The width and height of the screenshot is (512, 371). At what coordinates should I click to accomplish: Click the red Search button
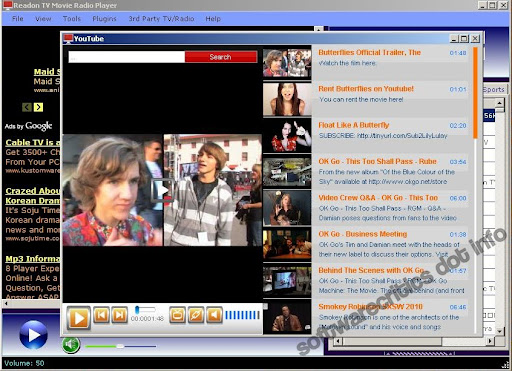click(x=221, y=57)
